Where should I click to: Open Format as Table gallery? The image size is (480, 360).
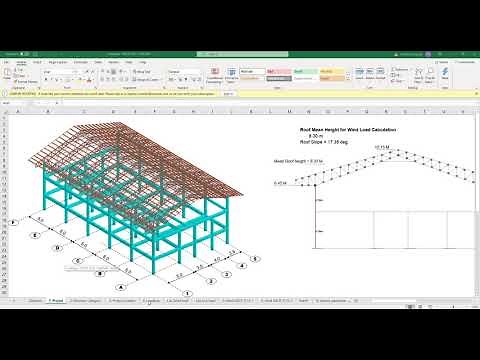tap(231, 76)
